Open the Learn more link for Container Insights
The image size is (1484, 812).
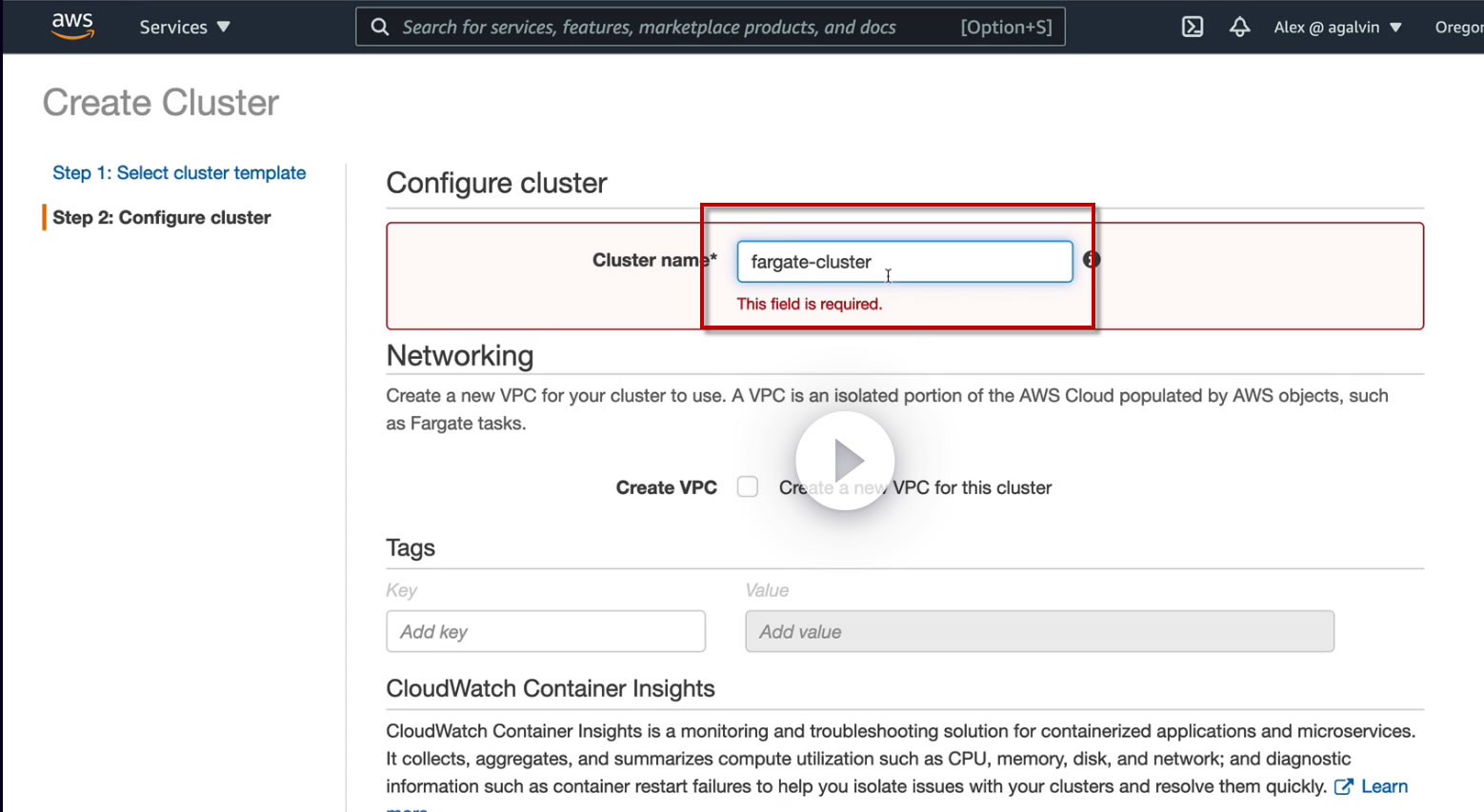[x=1384, y=786]
